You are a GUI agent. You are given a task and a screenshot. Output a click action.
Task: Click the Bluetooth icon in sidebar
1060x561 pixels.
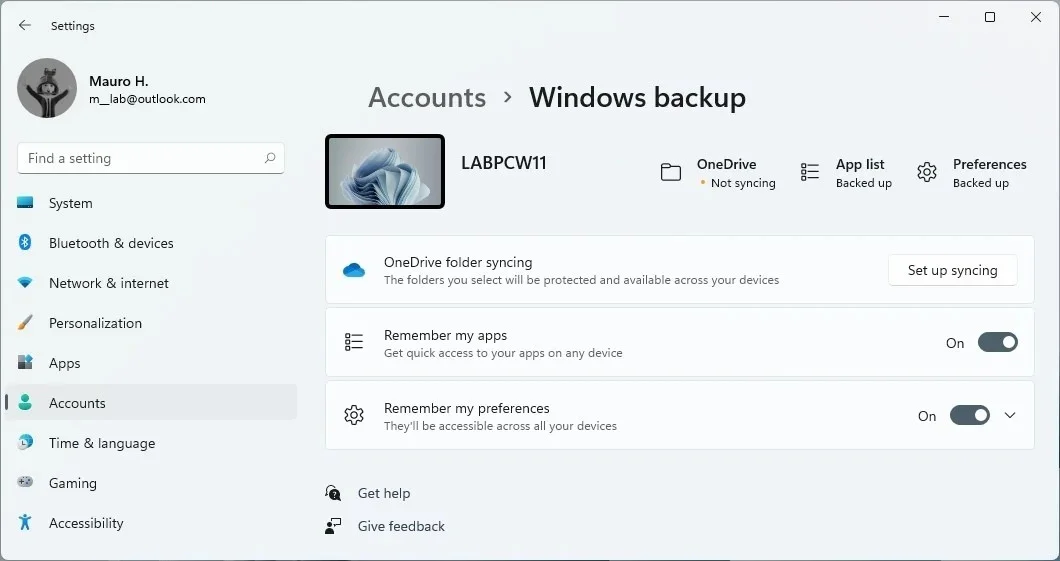click(x=25, y=243)
